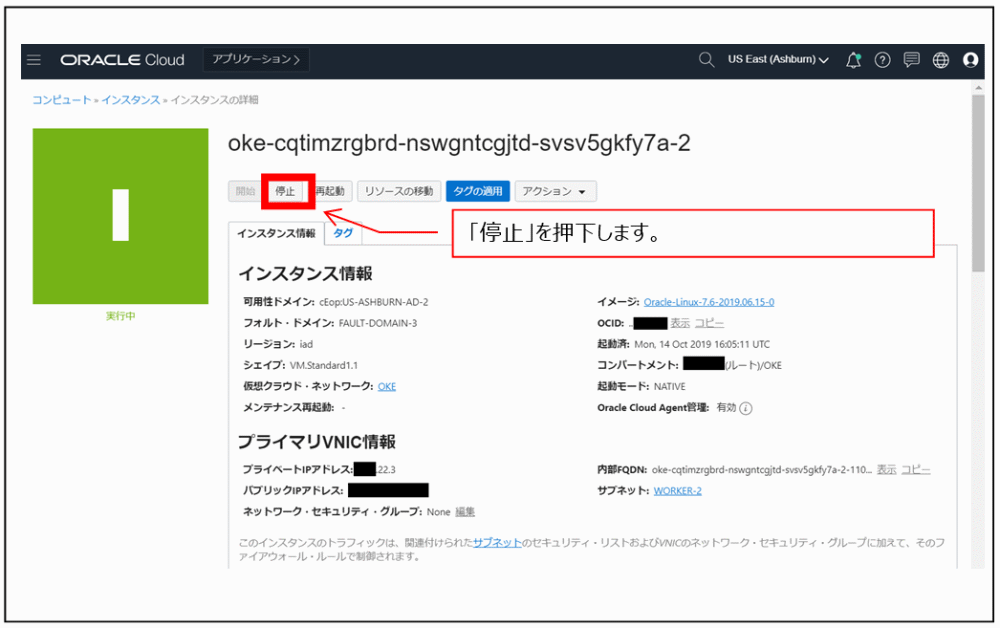Viewport: 1000px width, 628px height.
Task: Open the search magnifier icon
Action: coord(707,60)
